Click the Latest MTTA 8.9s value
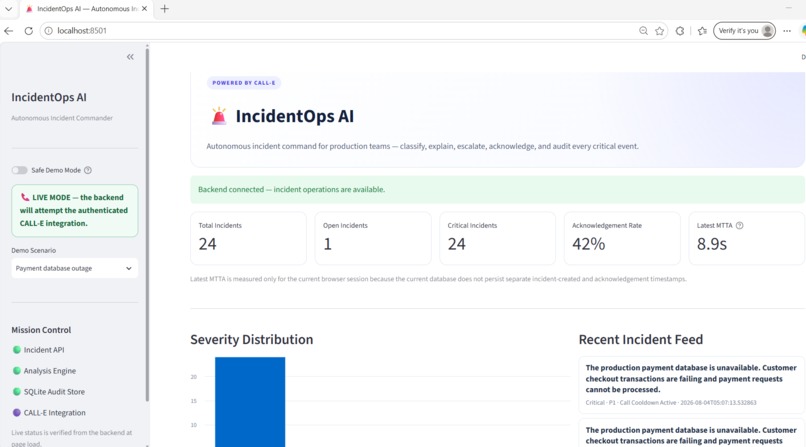Image resolution: width=806 pixels, height=447 pixels. click(712, 244)
